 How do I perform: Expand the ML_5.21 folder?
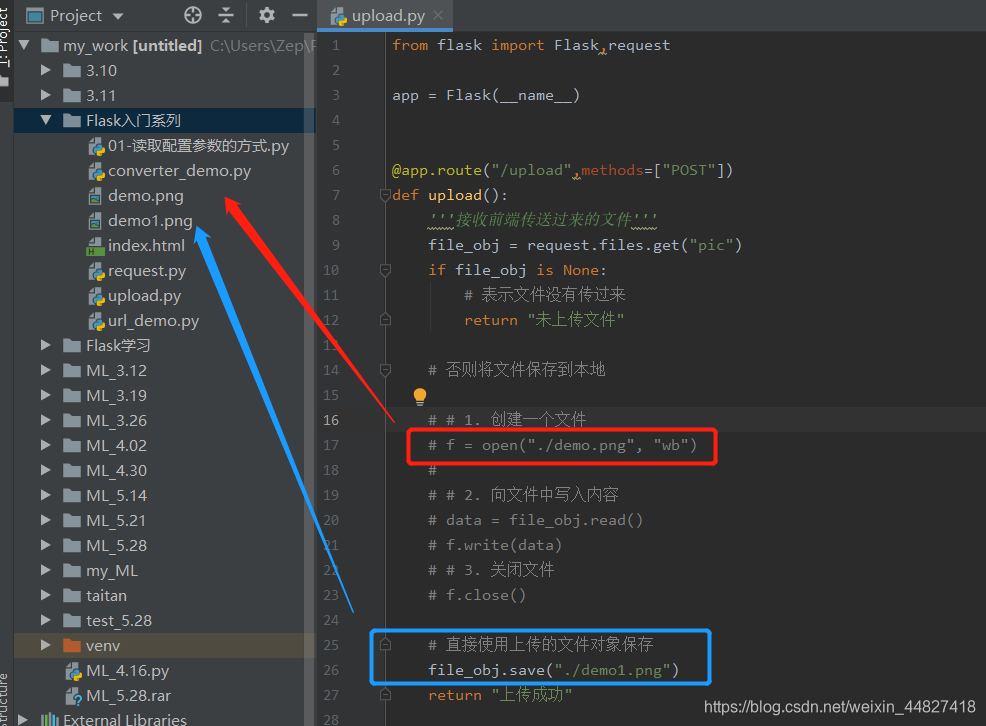(x=45, y=520)
